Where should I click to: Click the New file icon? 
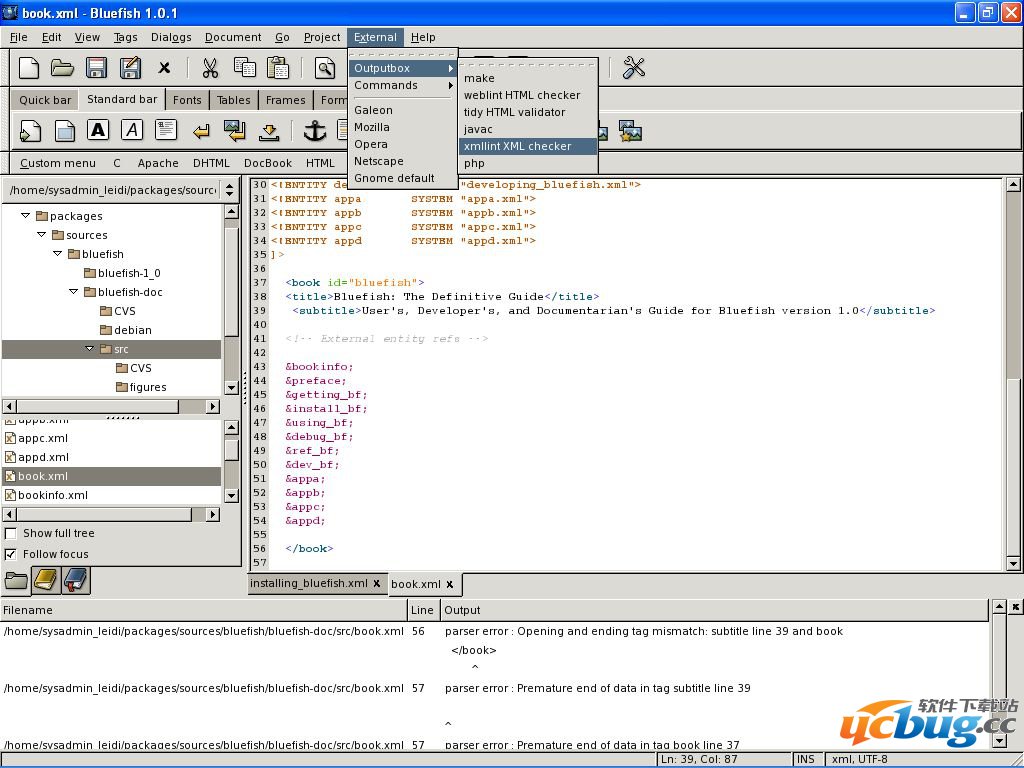coord(30,68)
